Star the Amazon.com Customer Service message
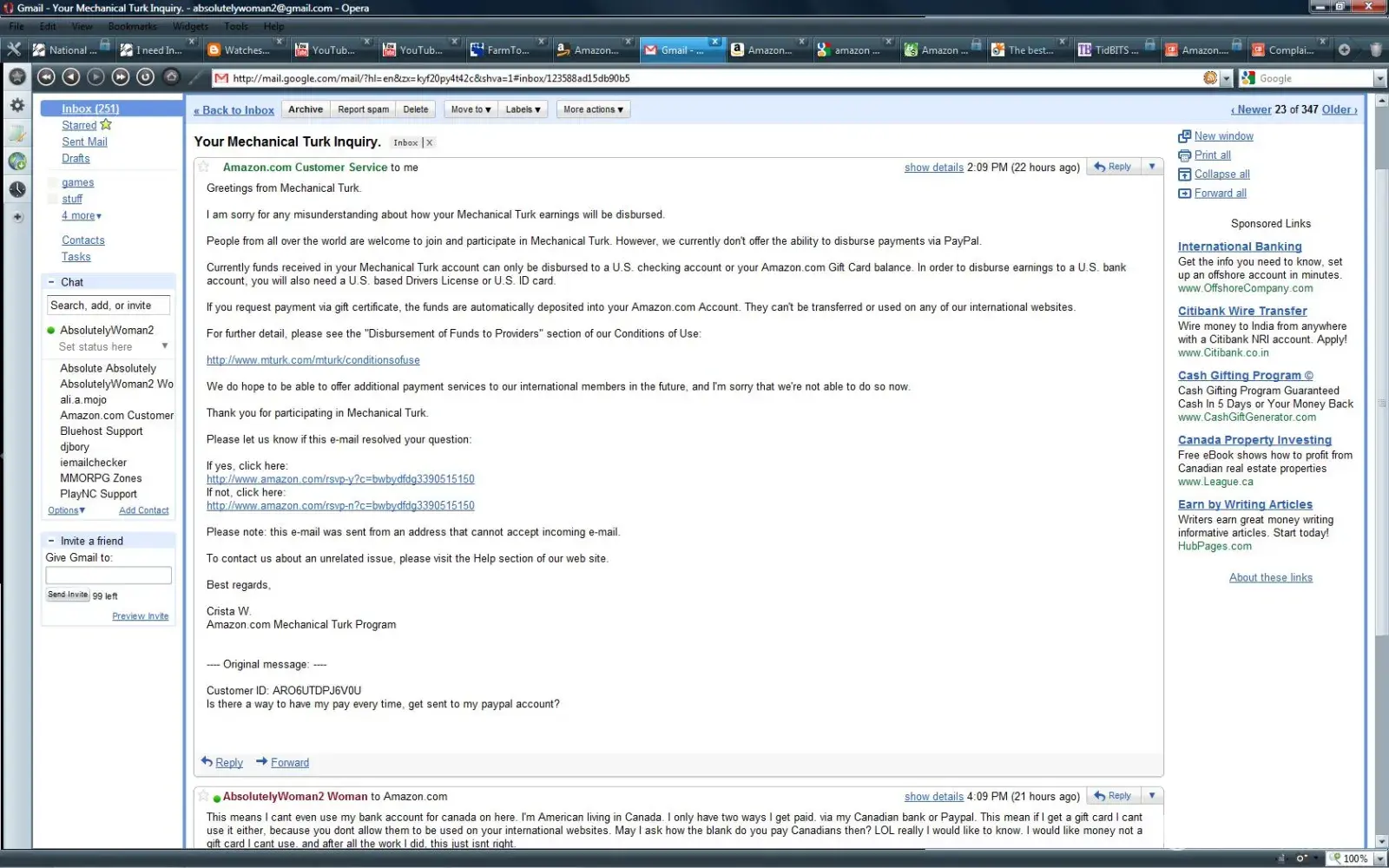The height and width of the screenshot is (868, 1389). 203,167
